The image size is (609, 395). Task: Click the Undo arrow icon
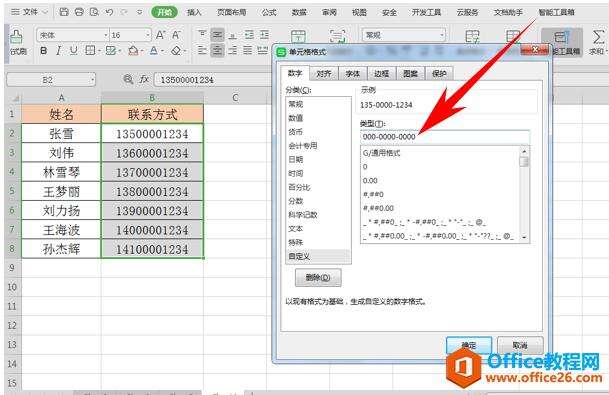click(x=110, y=12)
